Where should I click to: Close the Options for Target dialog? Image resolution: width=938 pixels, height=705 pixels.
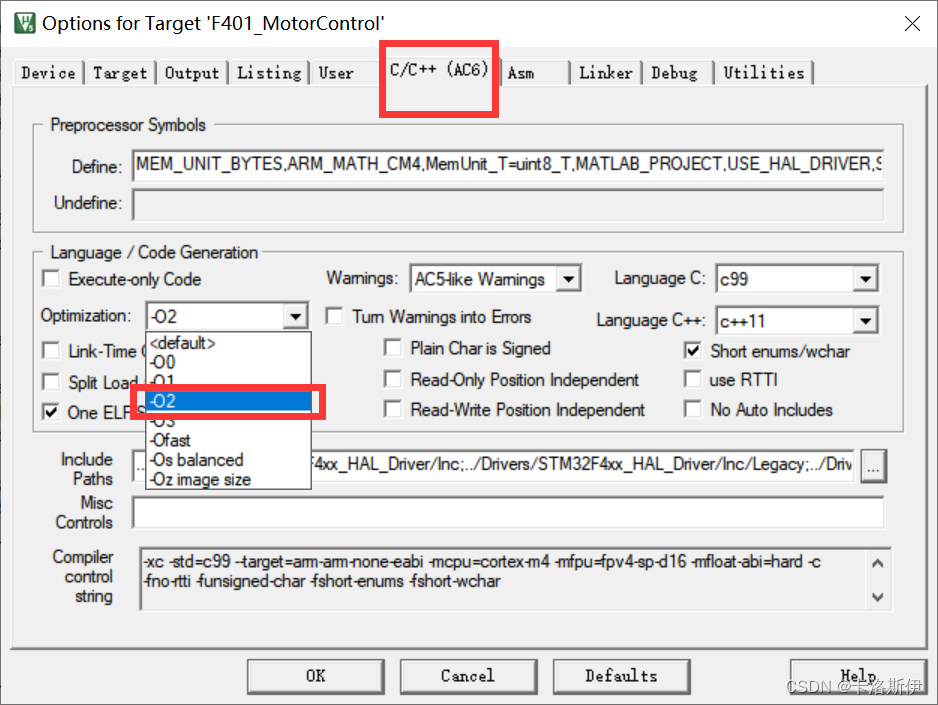(912, 23)
